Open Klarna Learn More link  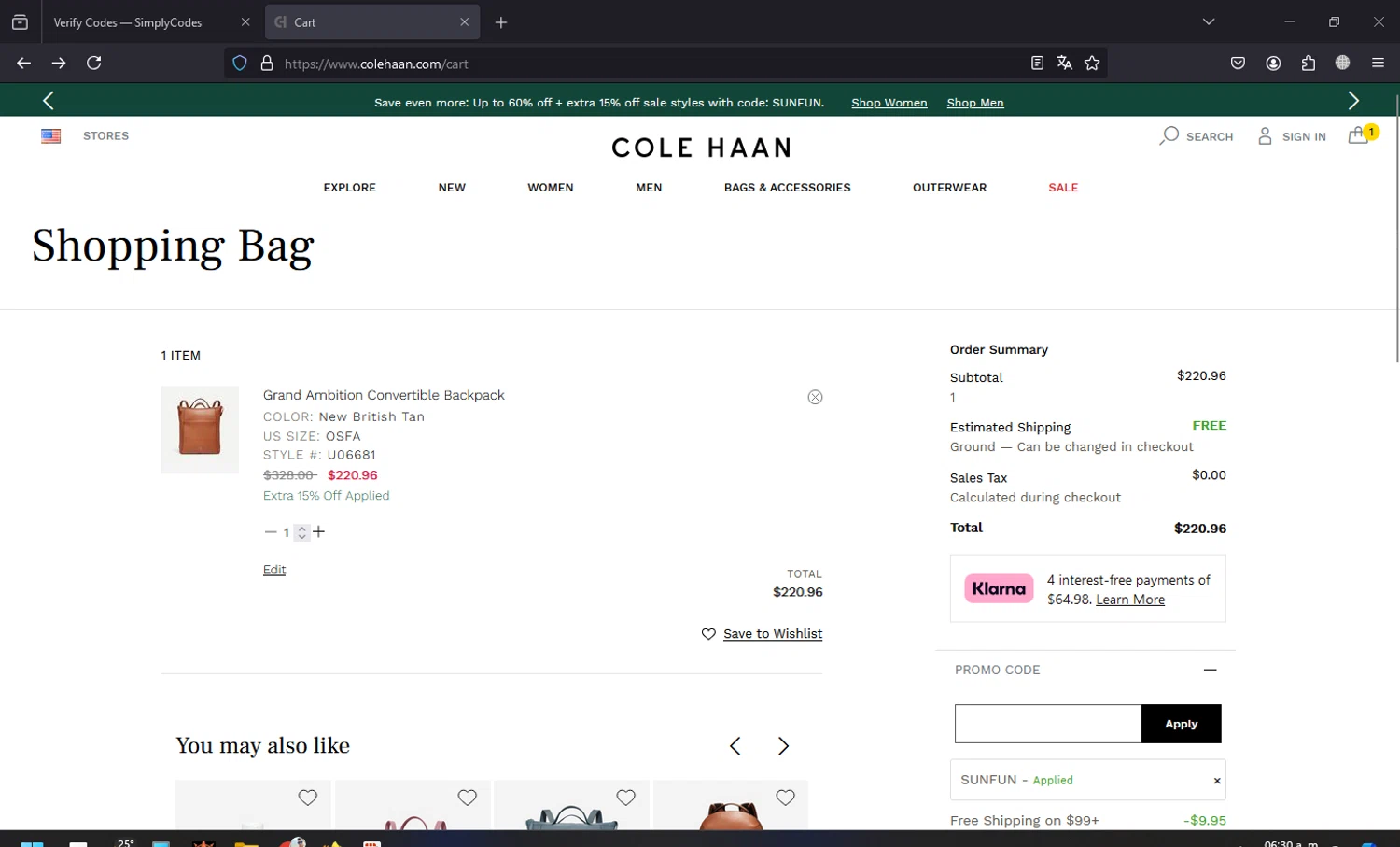click(x=1130, y=600)
